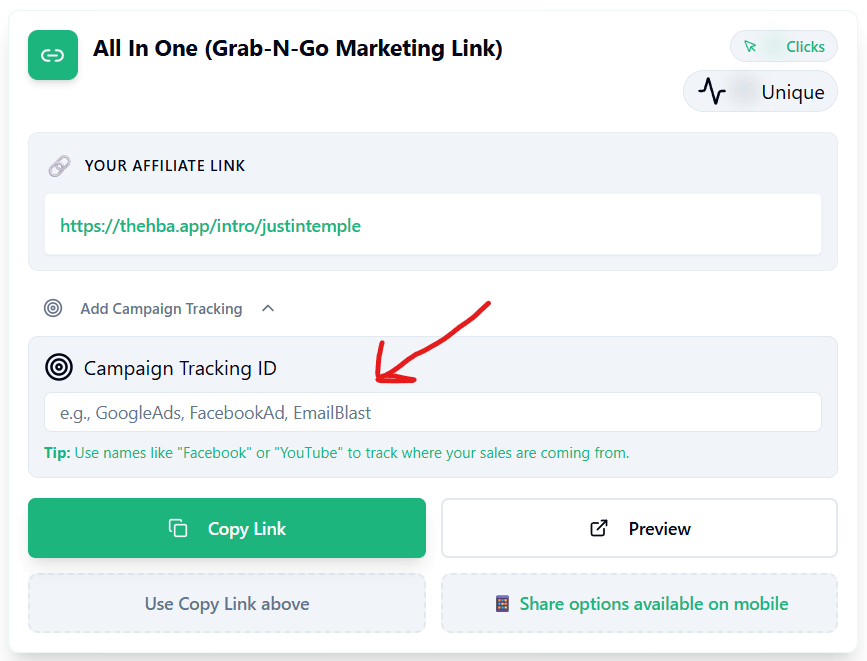The height and width of the screenshot is (661, 867).
Task: Click the copy icon inside Copy Link button
Action: click(178, 528)
